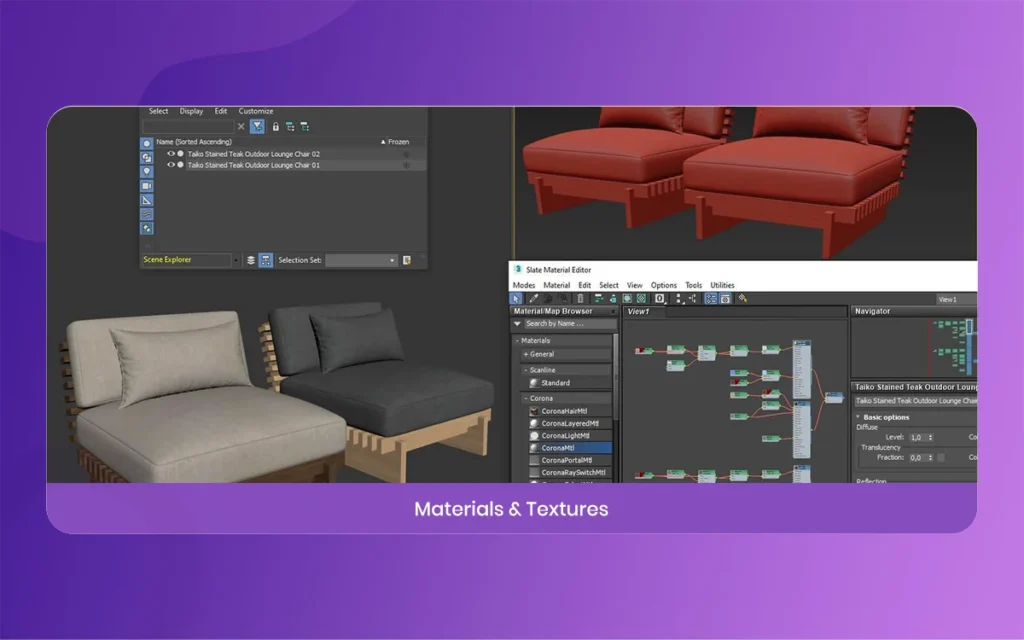This screenshot has height=640, width=1024.
Task: Toggle Display Groups filter icon in Scene Explorer
Action: click(x=147, y=229)
